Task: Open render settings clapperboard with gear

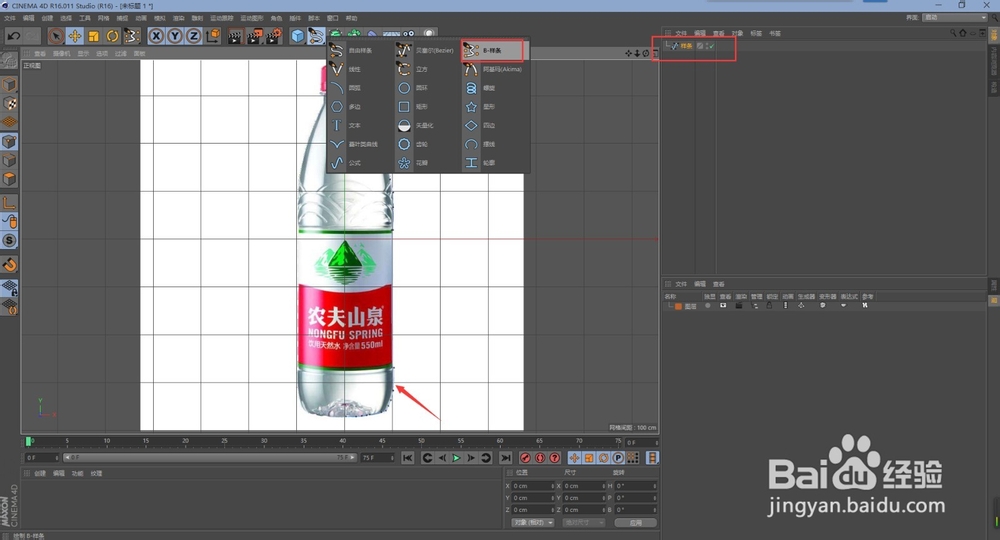Action: coord(274,36)
